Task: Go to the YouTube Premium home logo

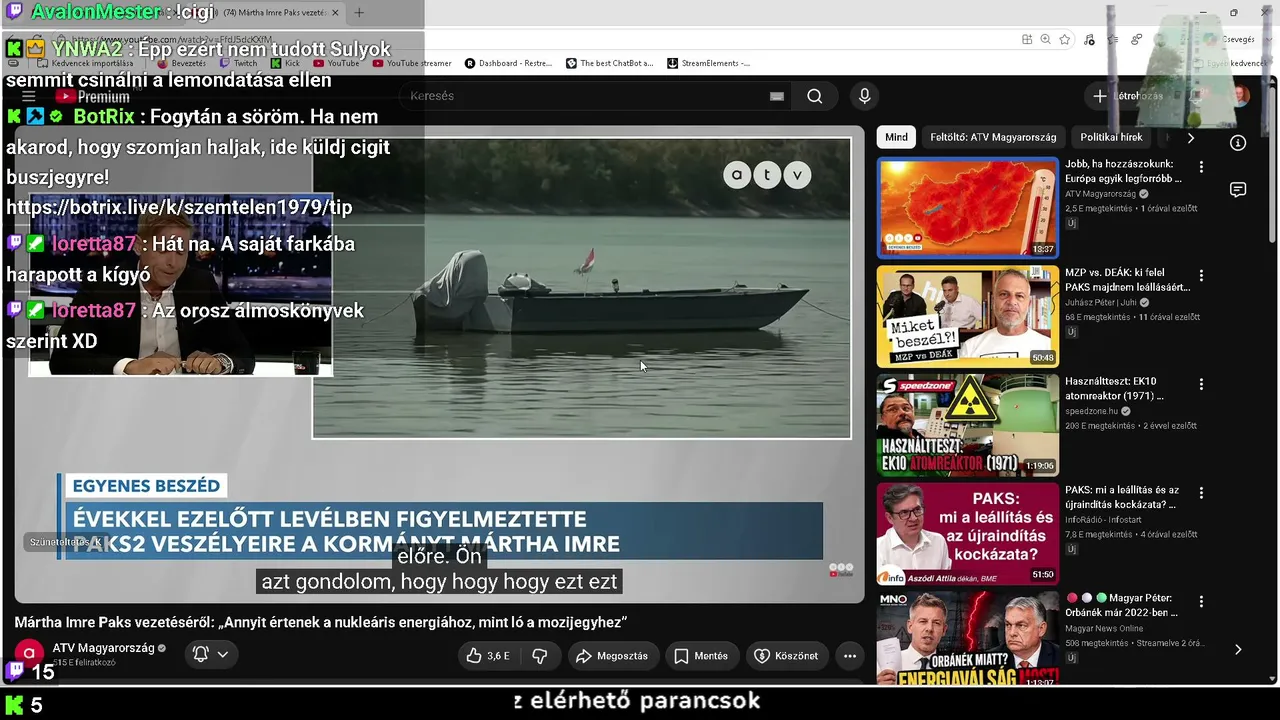Action: click(93, 96)
